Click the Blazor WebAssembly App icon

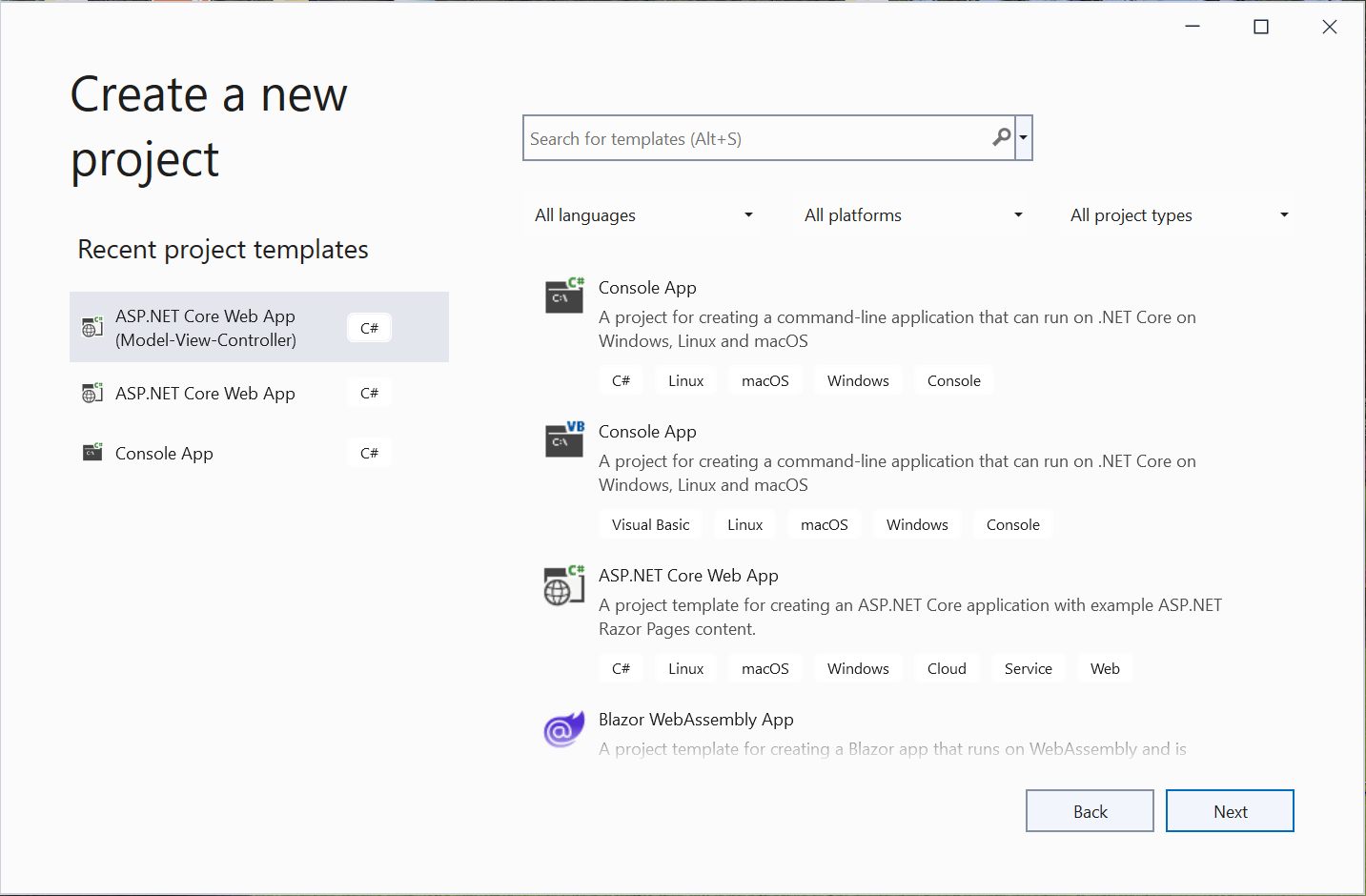563,730
